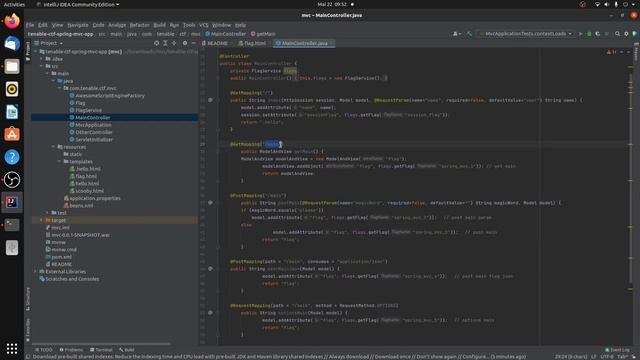Expand the target folder

point(41,220)
